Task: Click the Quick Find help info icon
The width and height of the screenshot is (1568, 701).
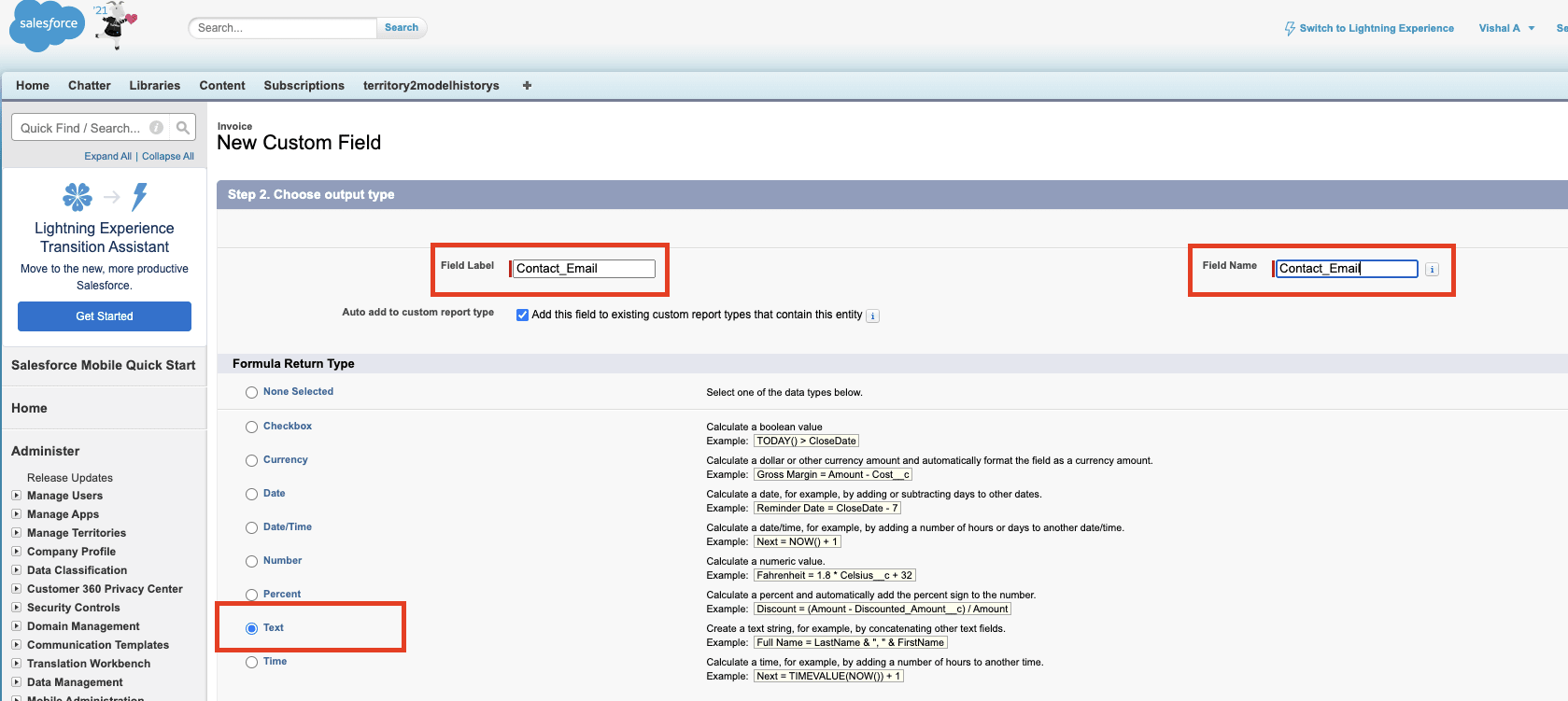Action: click(157, 128)
